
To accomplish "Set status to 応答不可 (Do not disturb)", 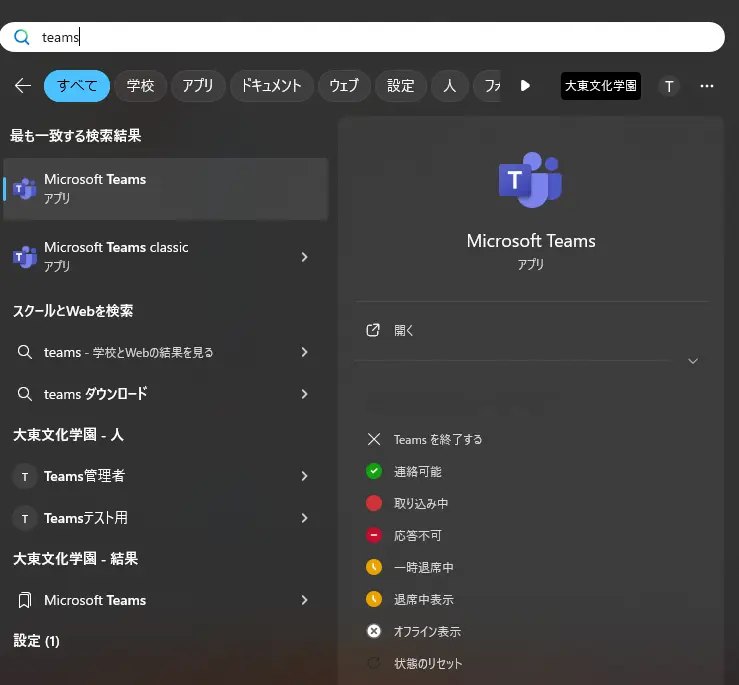I will click(417, 535).
